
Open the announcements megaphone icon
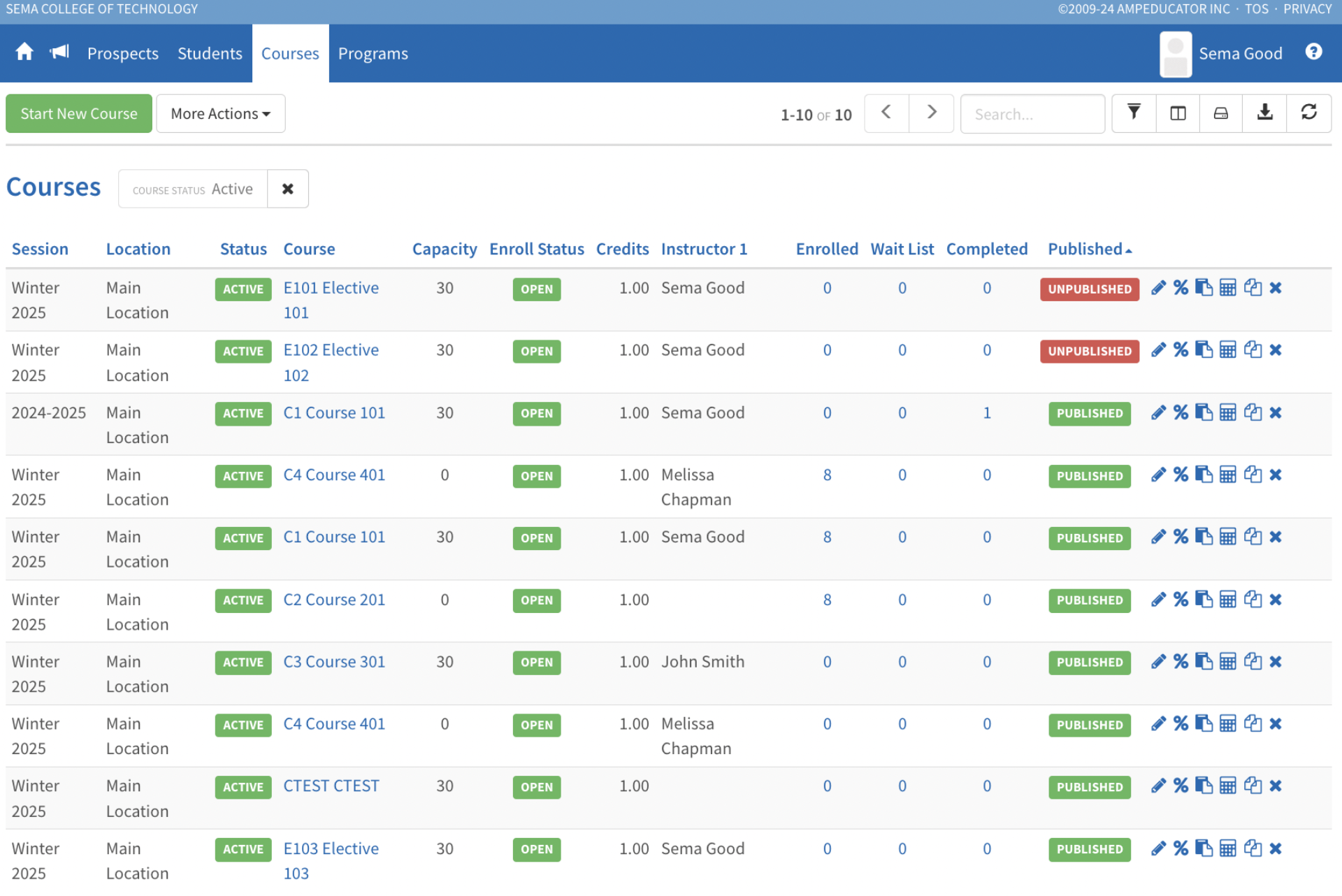[x=59, y=52]
